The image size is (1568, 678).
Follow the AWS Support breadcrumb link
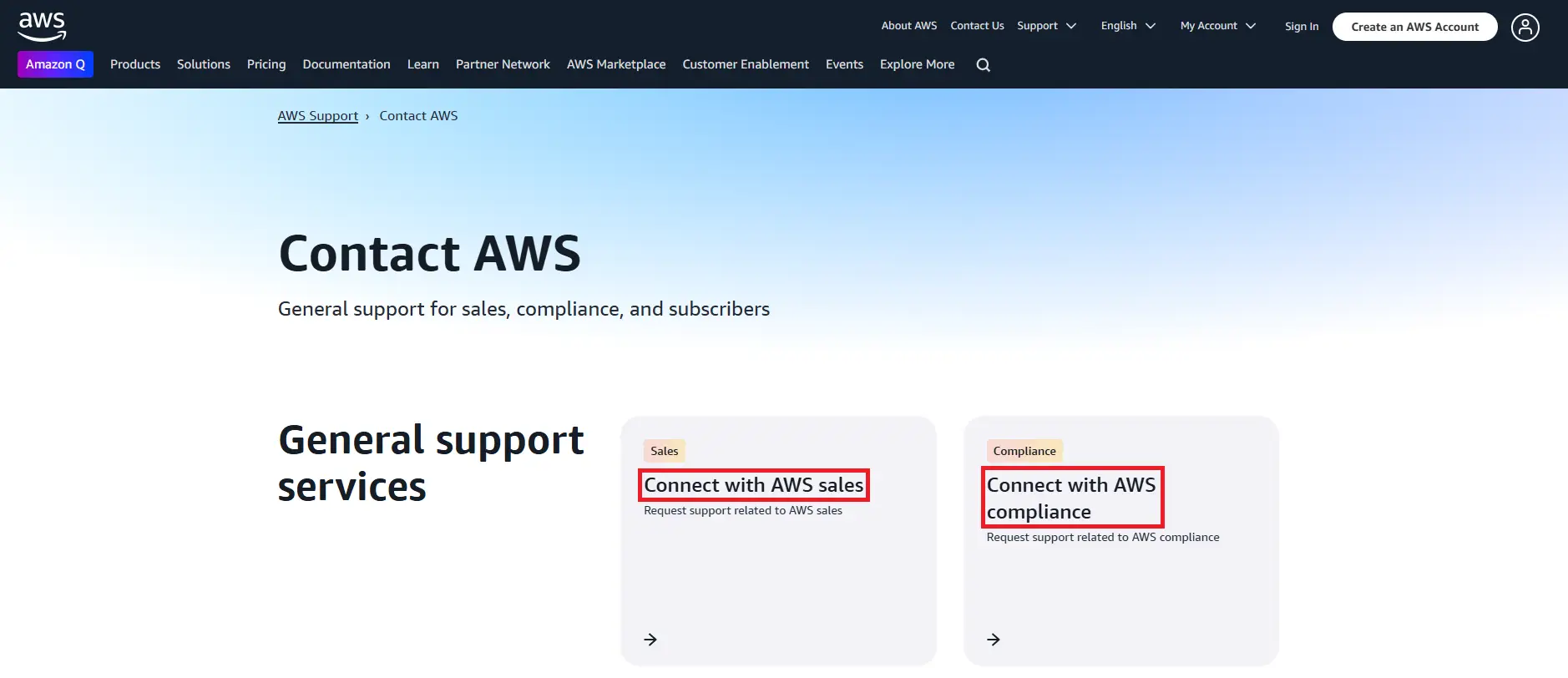pyautogui.click(x=318, y=116)
